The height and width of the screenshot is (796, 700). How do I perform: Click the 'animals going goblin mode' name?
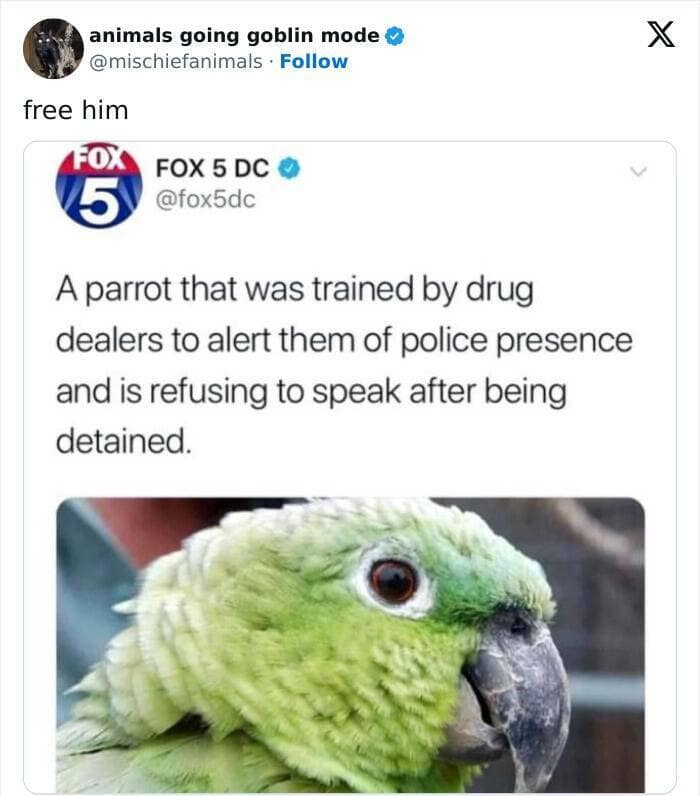coord(234,36)
